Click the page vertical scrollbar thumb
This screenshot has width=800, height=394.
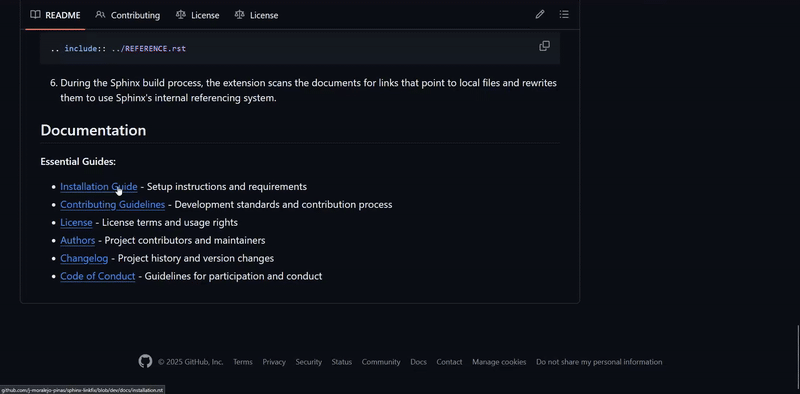pyautogui.click(x=798, y=357)
